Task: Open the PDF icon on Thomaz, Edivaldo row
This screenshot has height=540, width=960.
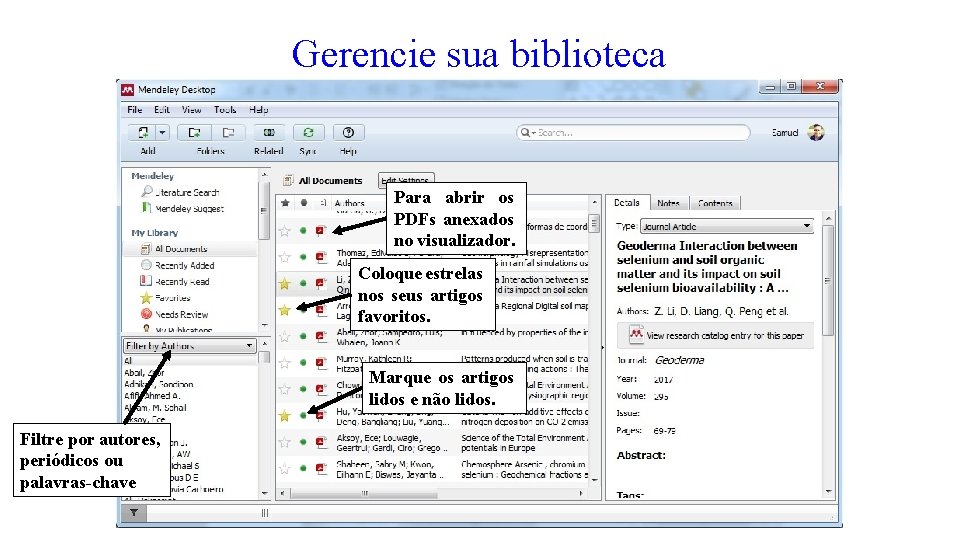Action: pyautogui.click(x=321, y=257)
